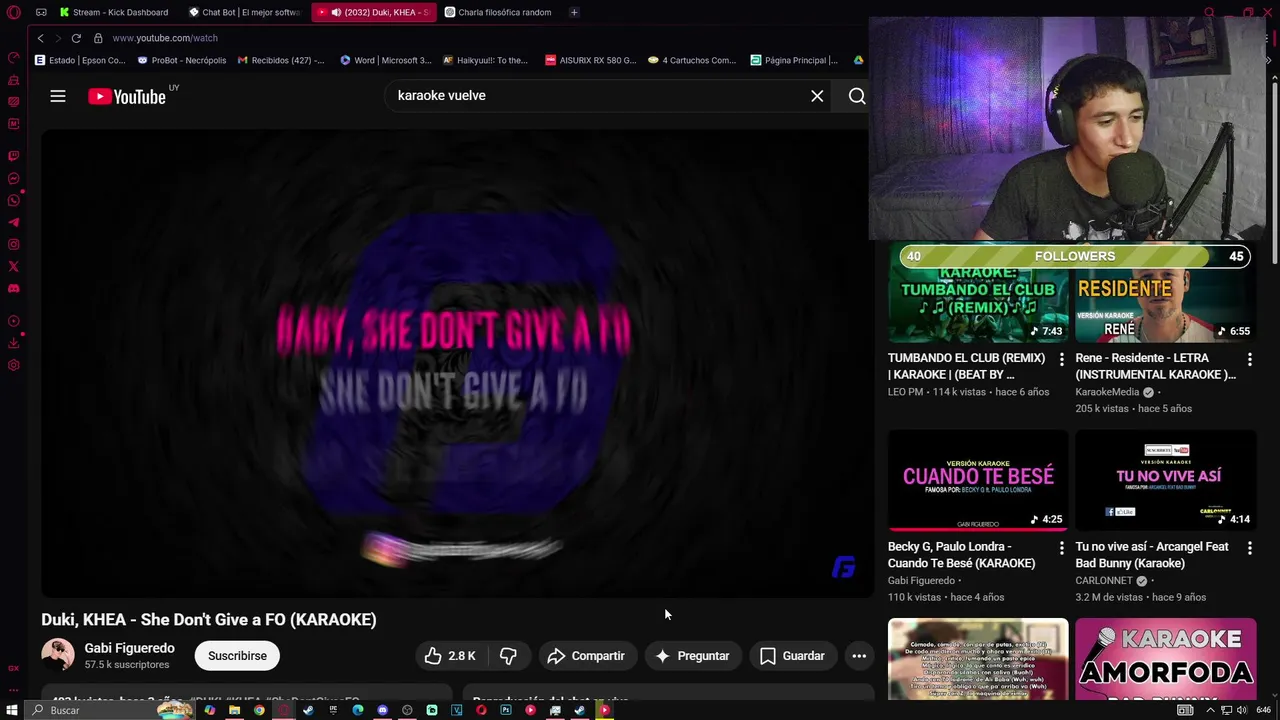Open options for TUMBANDO EL CLUB video
Screen dimensions: 1280x720
[1062, 359]
